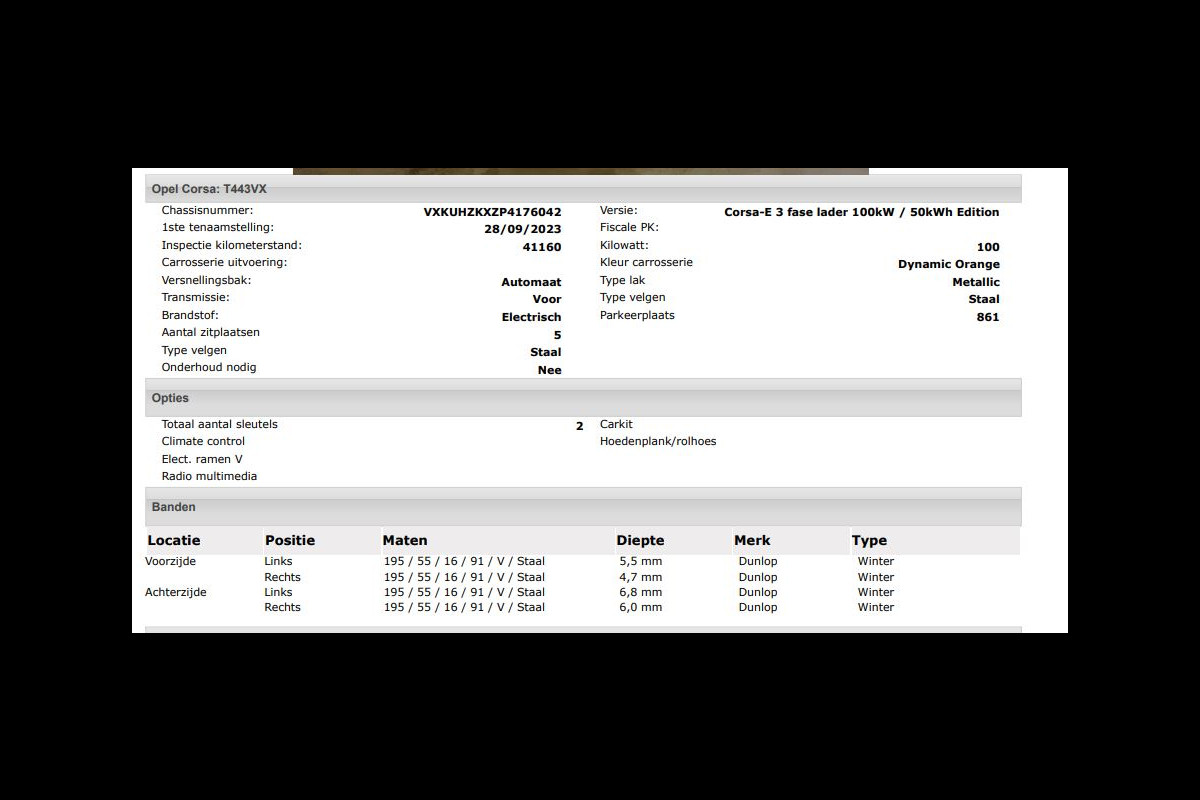Click the chassis number VXKUHZKXZP4176042
This screenshot has width=1200, height=800.
[492, 212]
